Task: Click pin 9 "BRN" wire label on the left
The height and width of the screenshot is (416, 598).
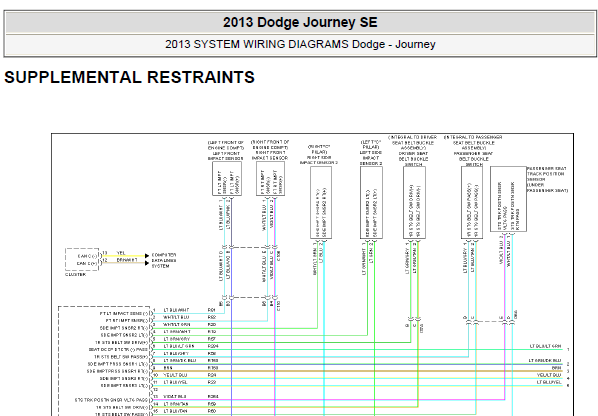Action: click(x=168, y=368)
